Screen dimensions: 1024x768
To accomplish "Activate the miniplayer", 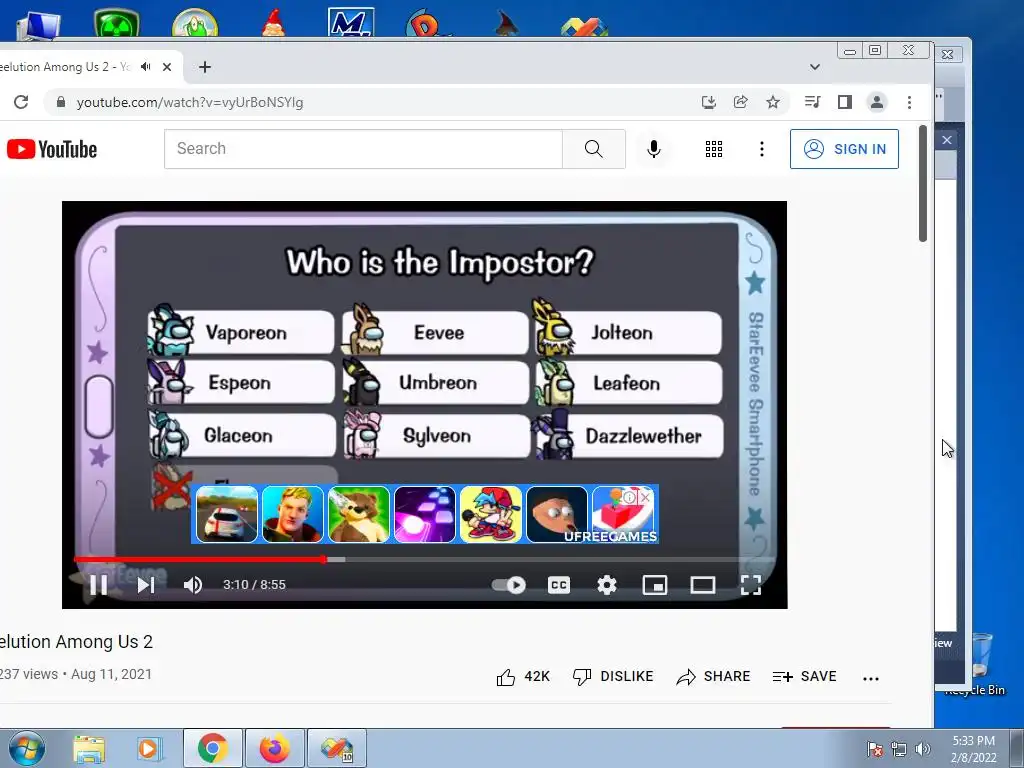I will coord(654,584).
